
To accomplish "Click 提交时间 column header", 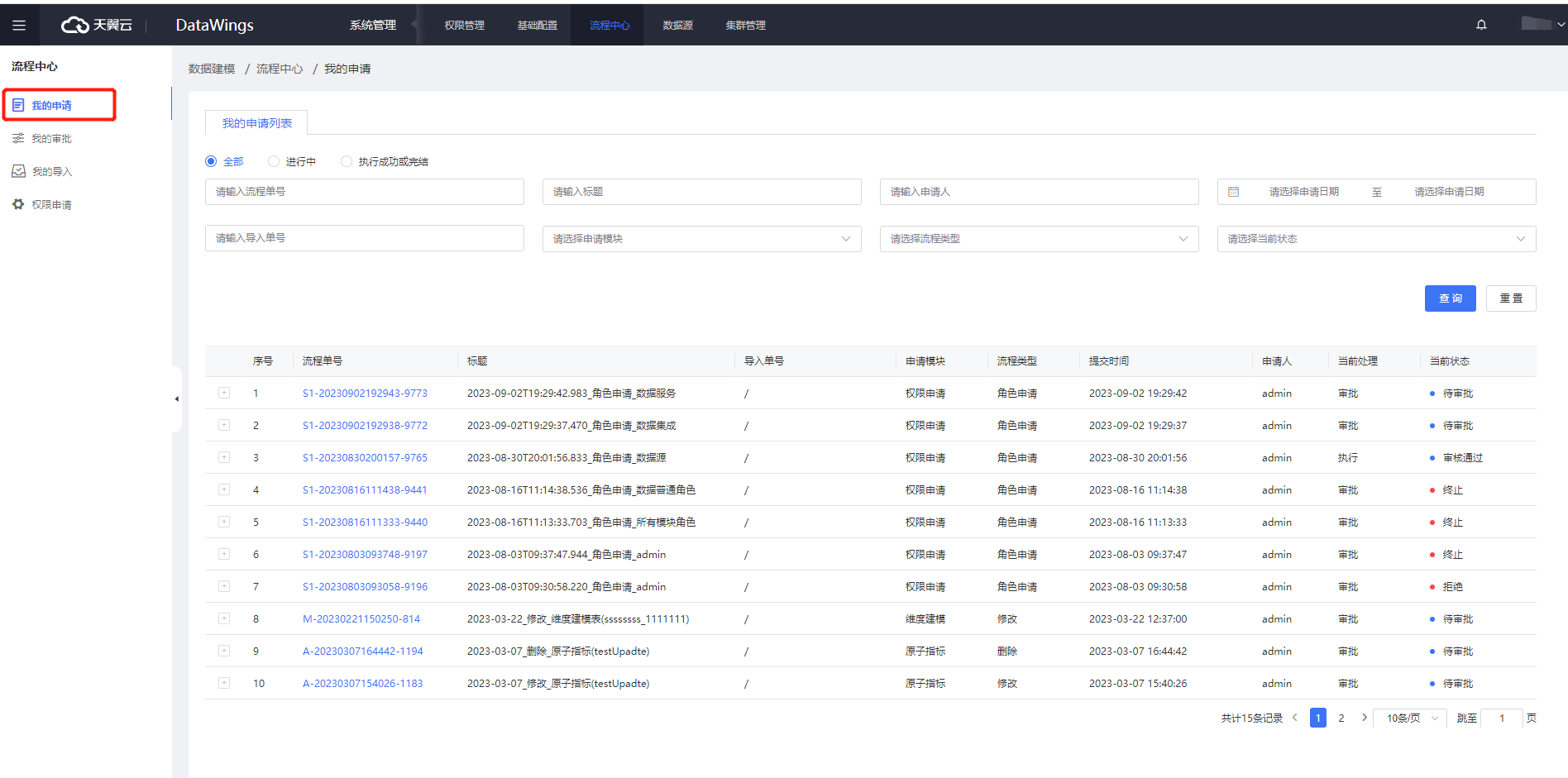I will coord(1108,360).
